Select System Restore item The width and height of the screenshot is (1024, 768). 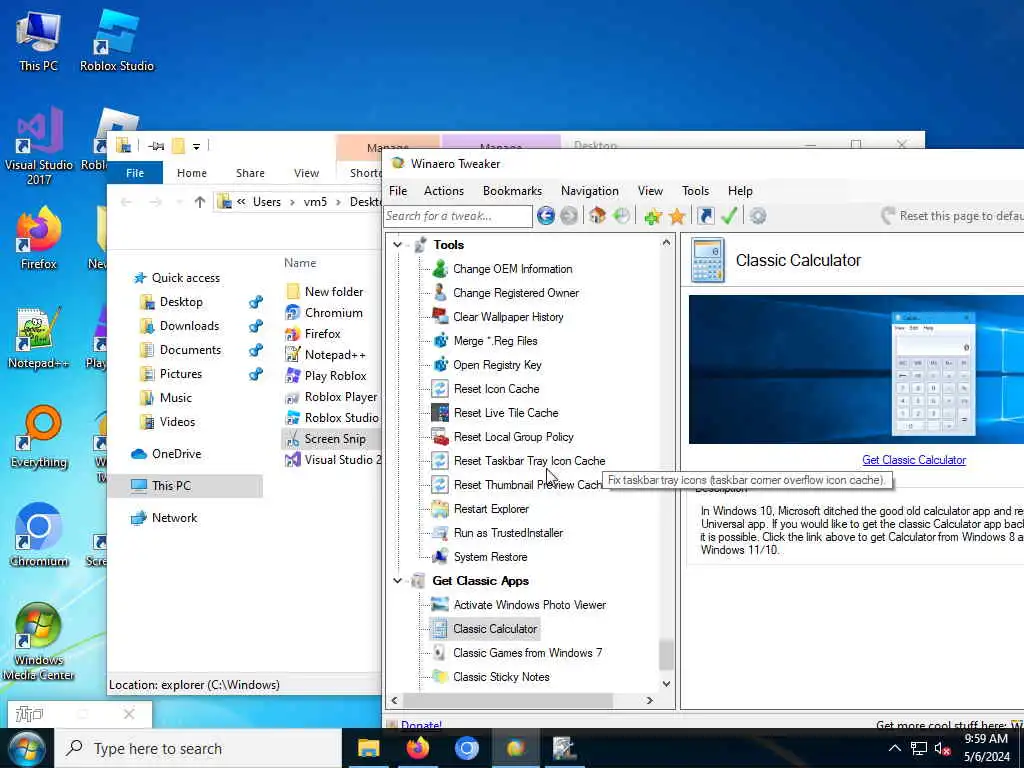click(x=490, y=557)
